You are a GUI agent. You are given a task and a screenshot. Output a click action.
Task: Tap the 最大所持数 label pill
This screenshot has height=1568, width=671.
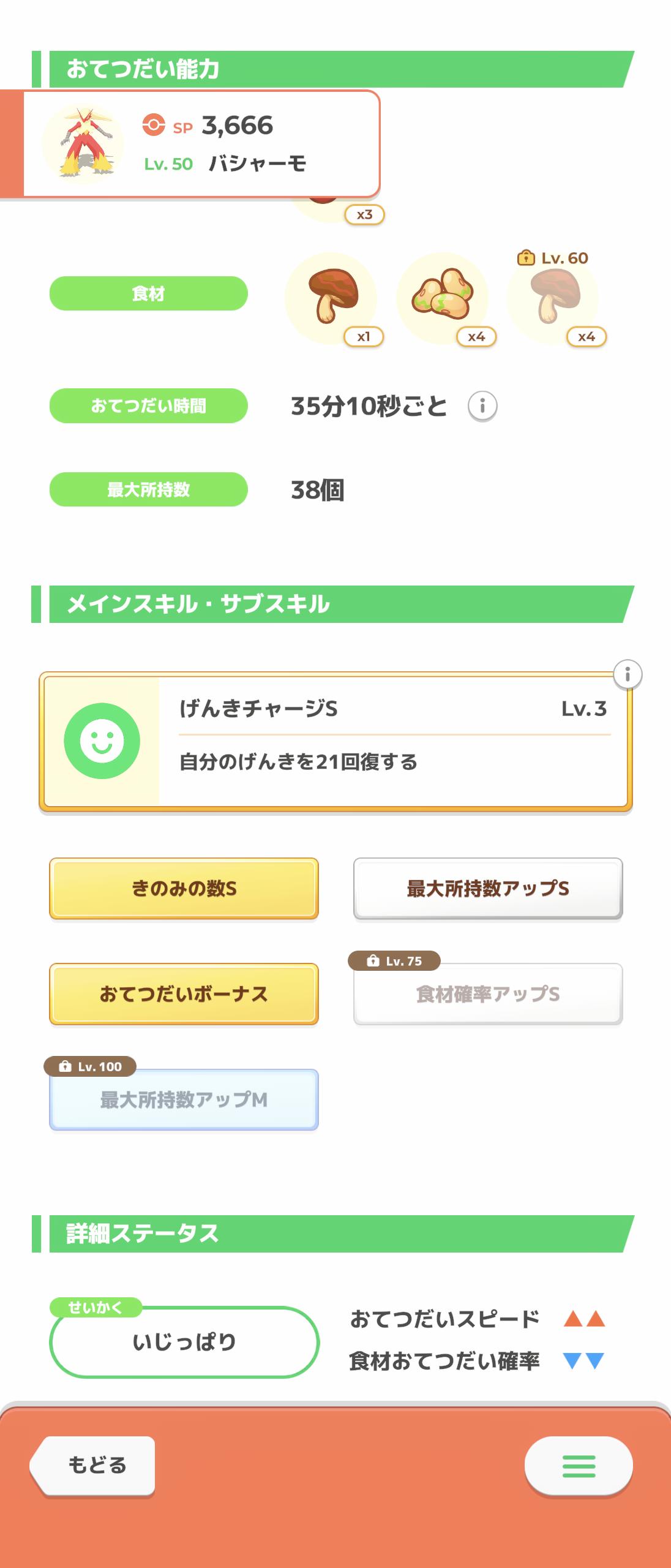[148, 489]
